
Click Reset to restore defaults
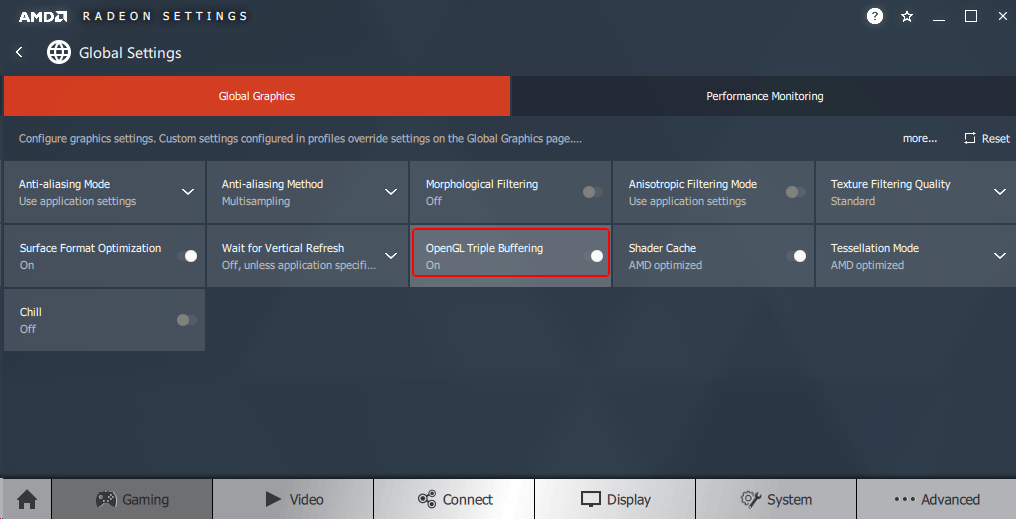tap(986, 138)
